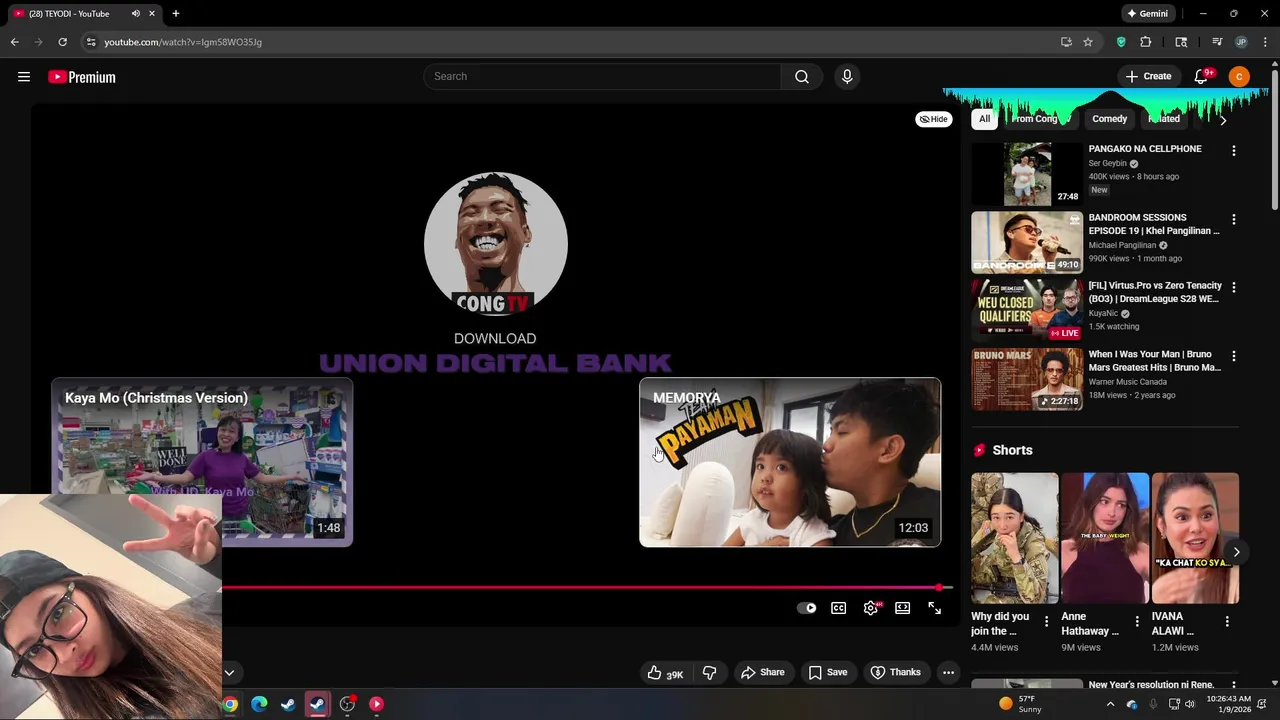Open notifications bell
The height and width of the screenshot is (720, 1280).
pos(1202,77)
